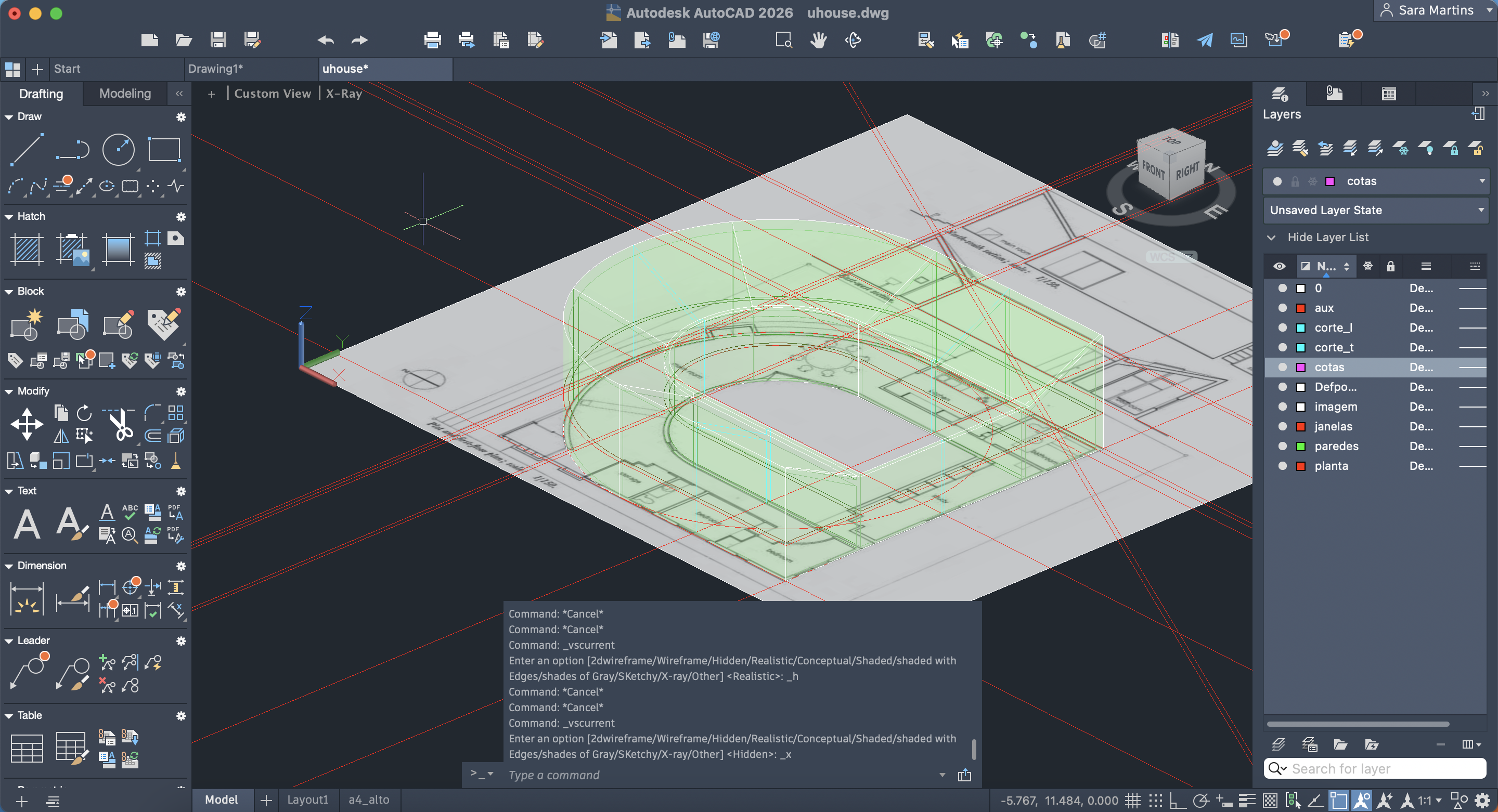Open the current layer cotas dropdown
1498x812 pixels.
[1481, 181]
